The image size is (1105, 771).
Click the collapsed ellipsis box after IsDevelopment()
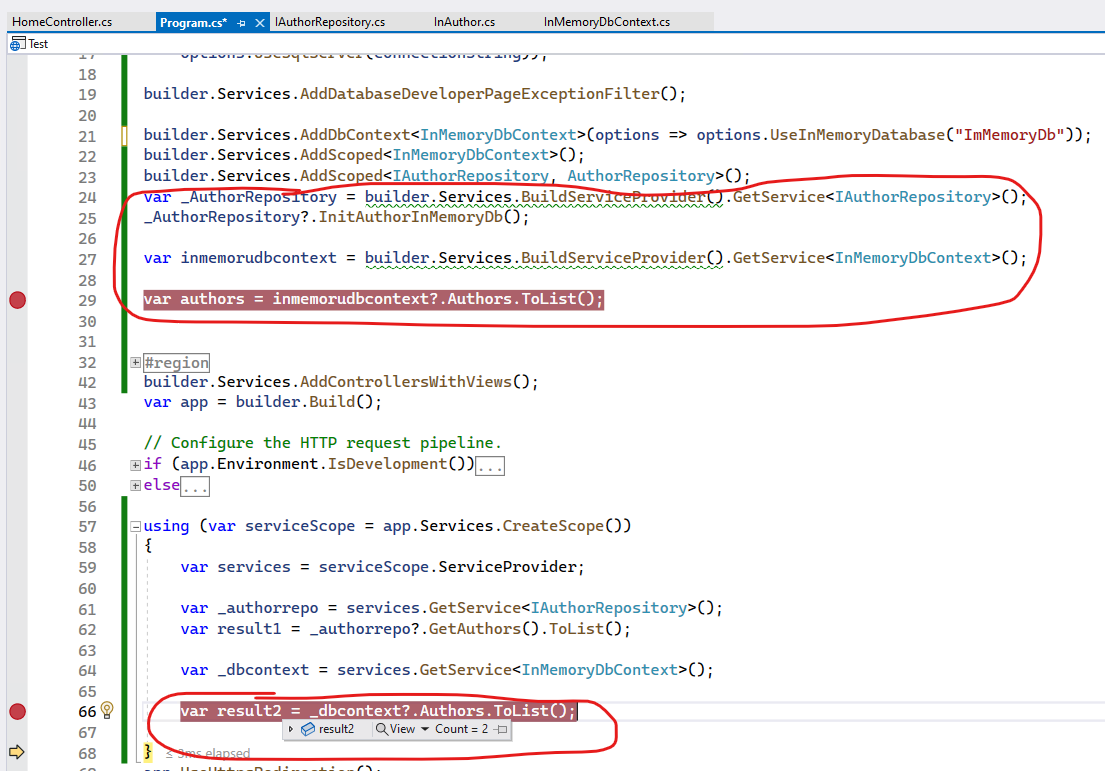tap(490, 466)
